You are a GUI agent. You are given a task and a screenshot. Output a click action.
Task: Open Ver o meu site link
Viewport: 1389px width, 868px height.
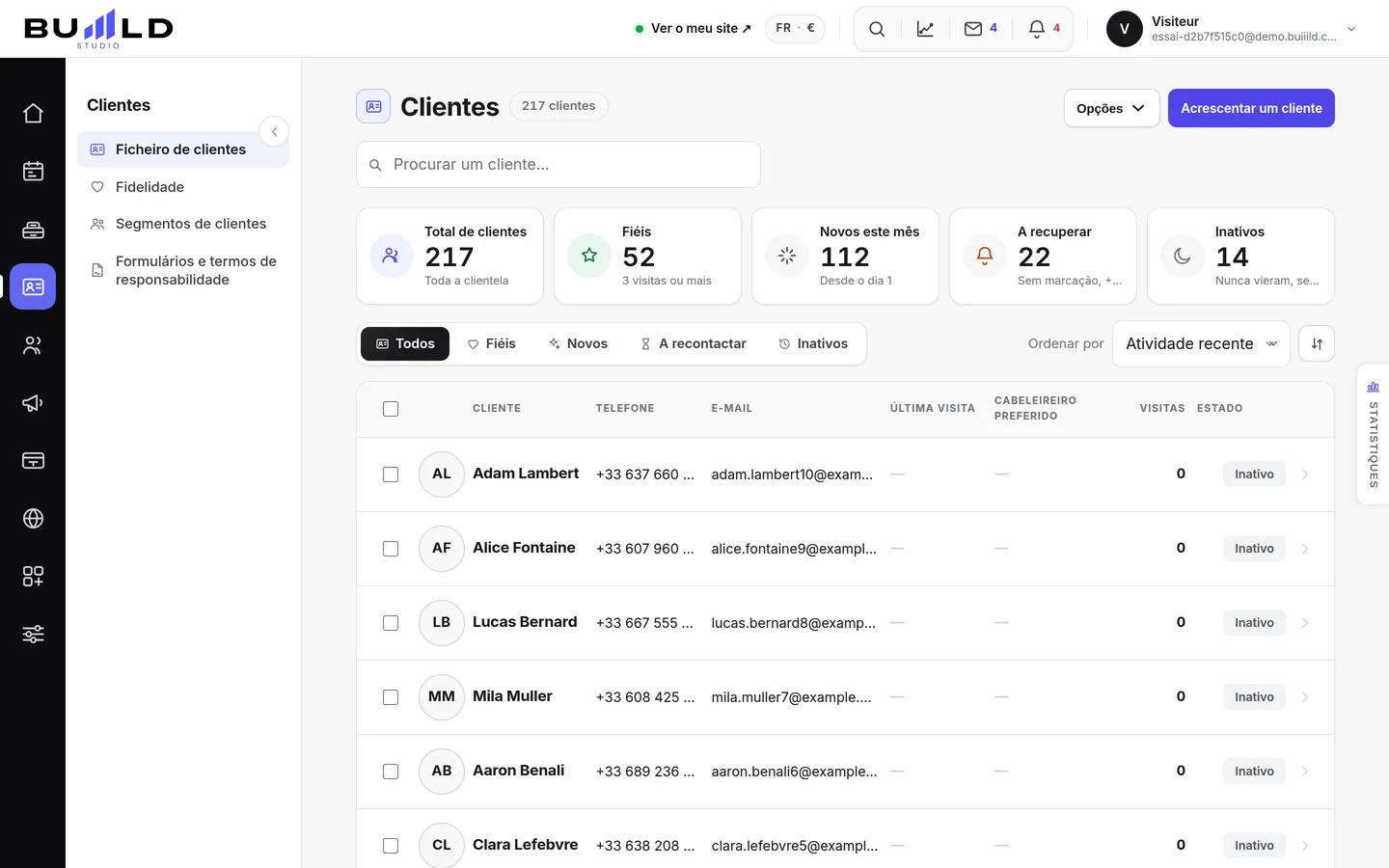[x=694, y=29]
